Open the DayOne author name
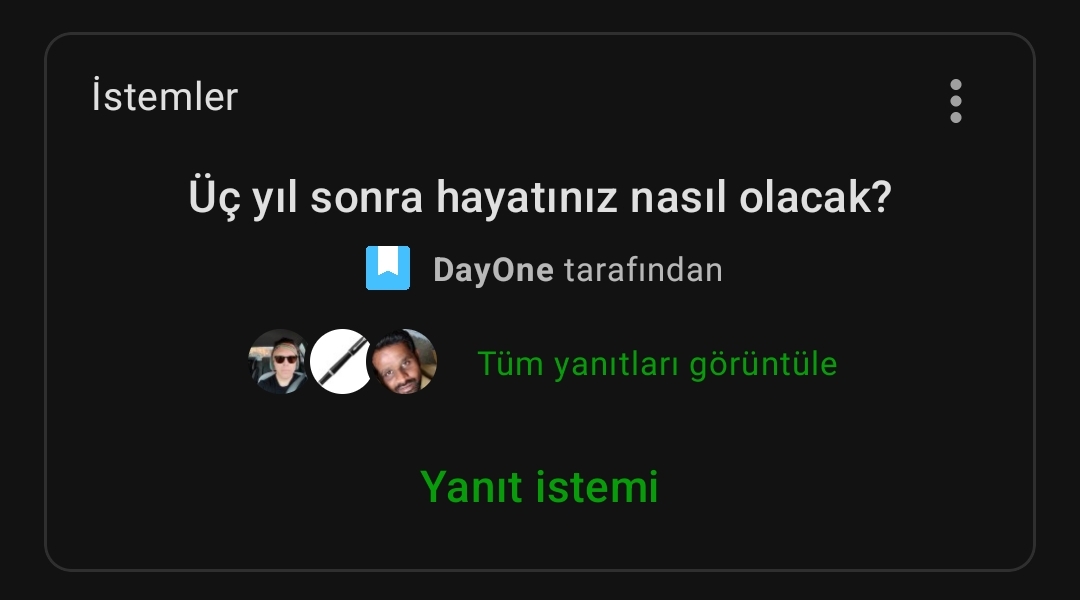 pyautogui.click(x=493, y=270)
